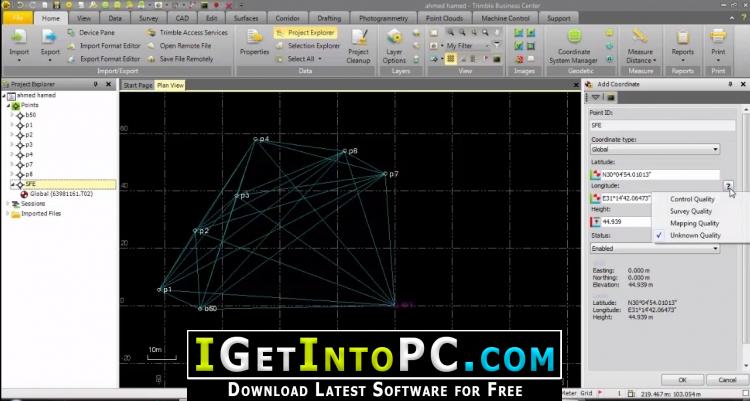750x401 pixels.
Task: Run Project Cleanup
Action: tap(358, 46)
